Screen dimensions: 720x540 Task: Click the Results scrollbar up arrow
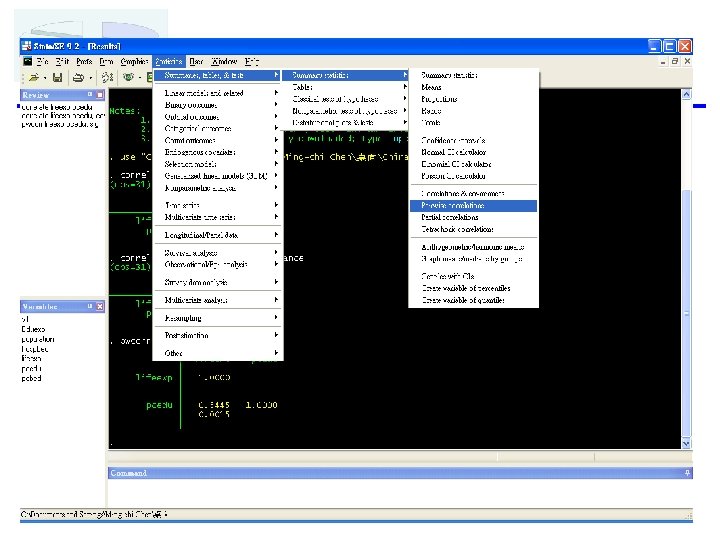click(x=686, y=95)
